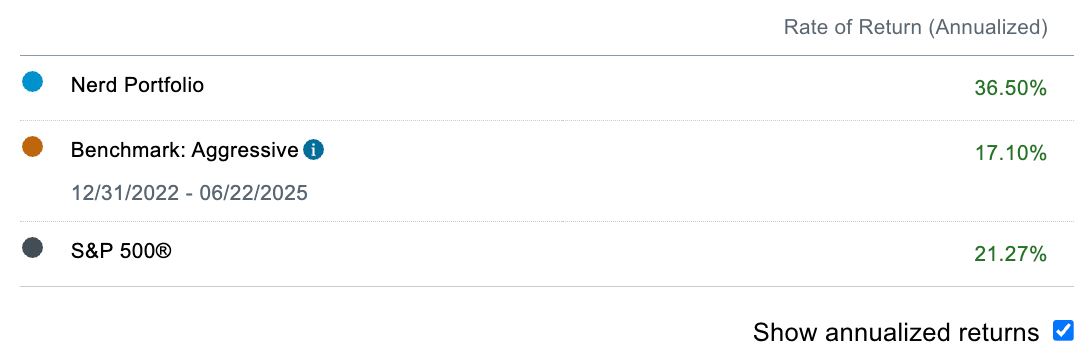This screenshot has height=360, width=1091.
Task: Click the word (Annualized) in the header
Action: coord(989,27)
